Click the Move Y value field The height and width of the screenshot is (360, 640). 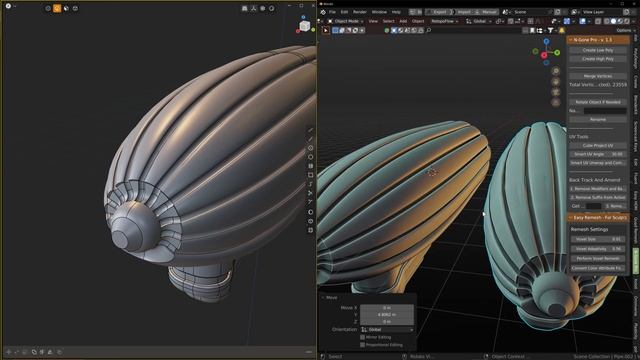pyautogui.click(x=387, y=315)
